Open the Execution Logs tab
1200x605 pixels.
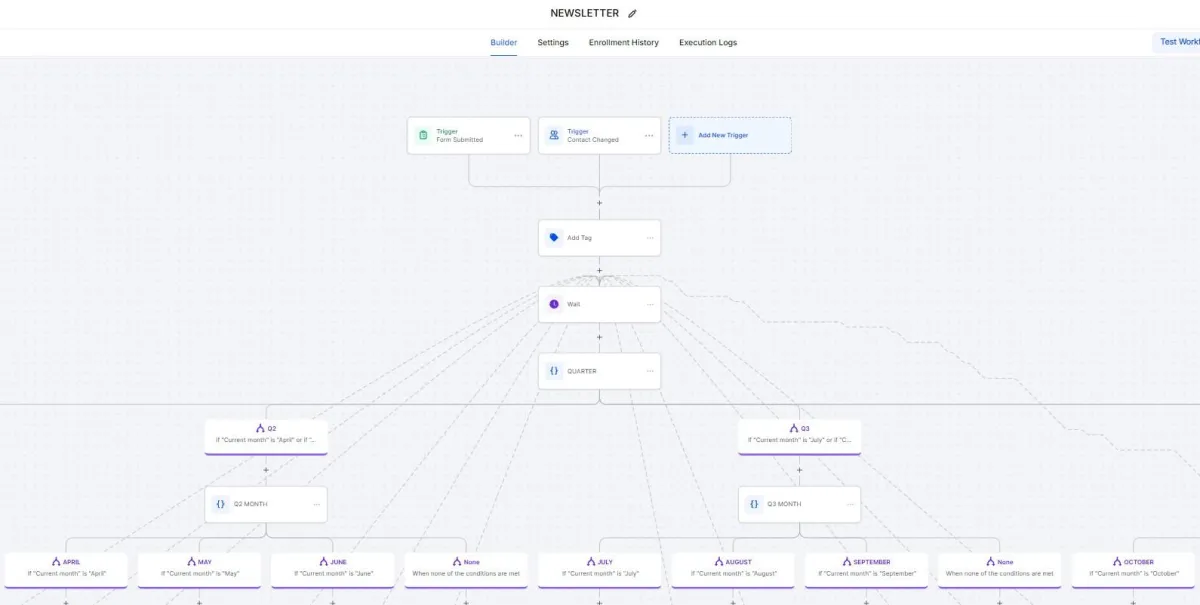coord(707,43)
